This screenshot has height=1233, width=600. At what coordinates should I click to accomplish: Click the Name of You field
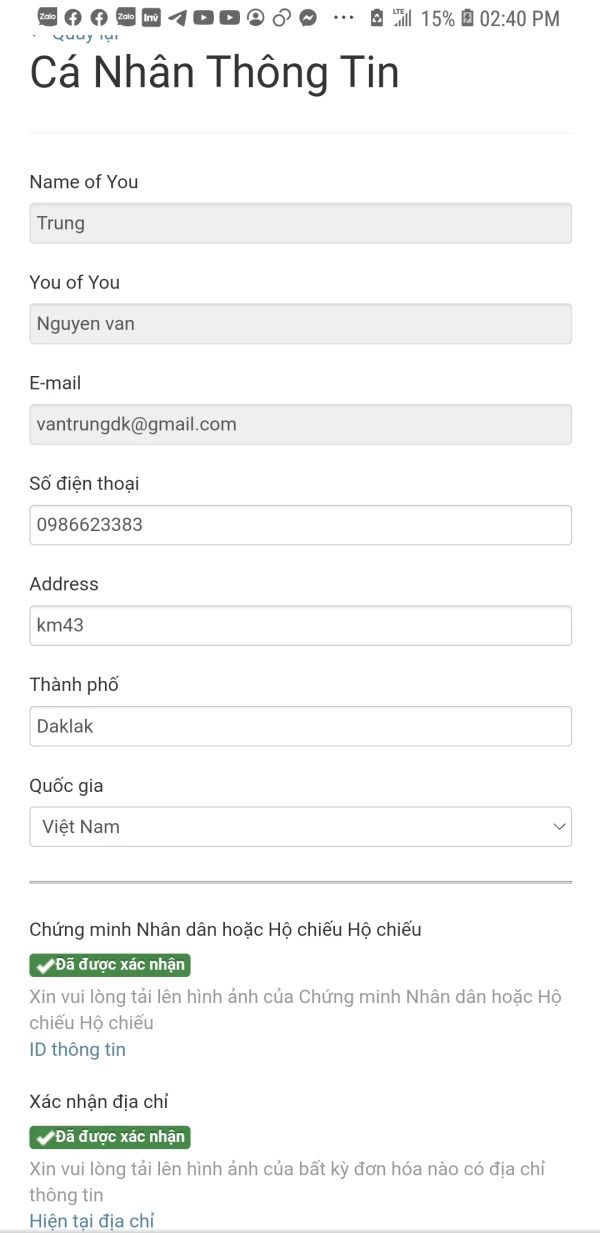[x=300, y=223]
